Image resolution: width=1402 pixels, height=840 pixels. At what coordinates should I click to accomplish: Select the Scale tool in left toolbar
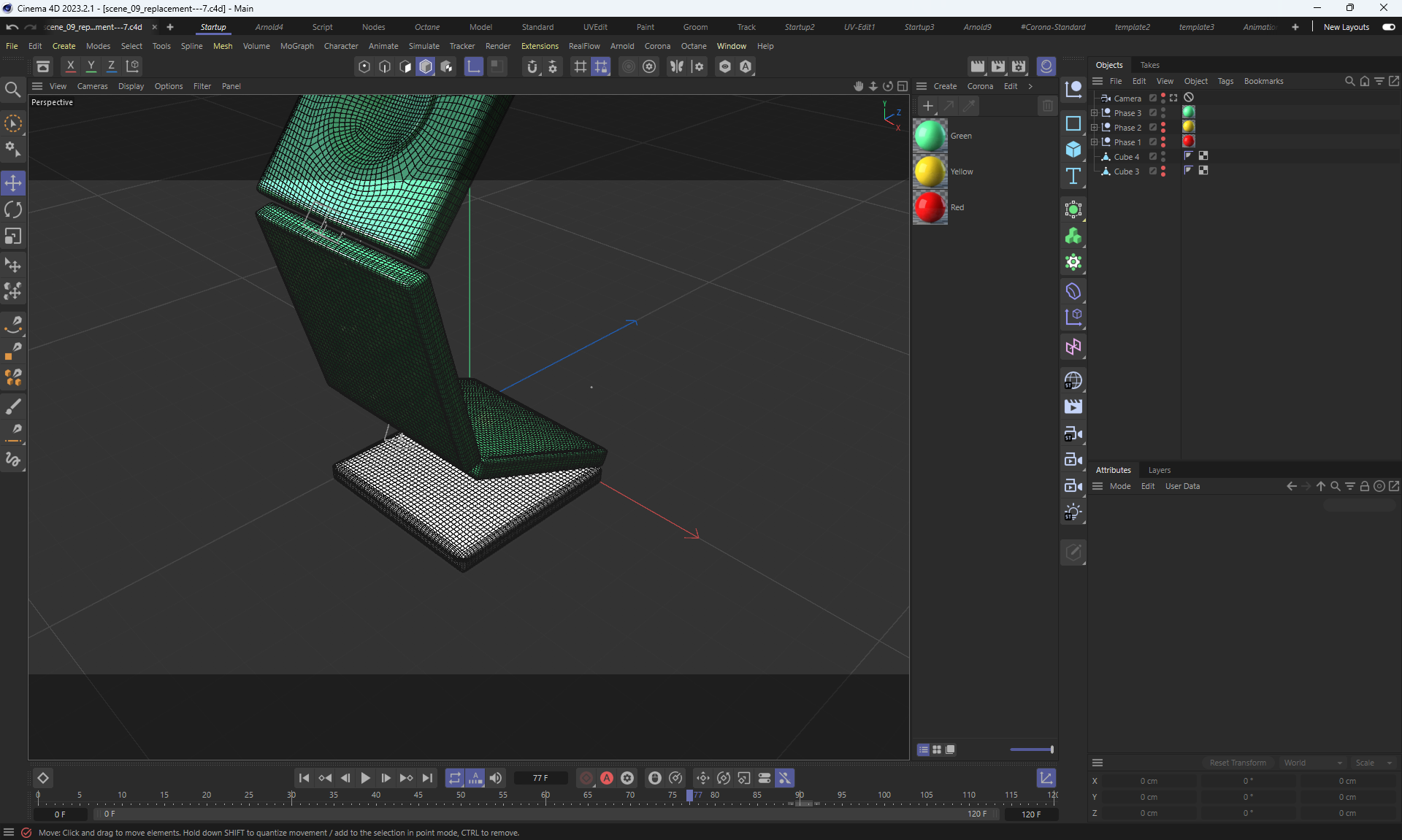tap(13, 236)
